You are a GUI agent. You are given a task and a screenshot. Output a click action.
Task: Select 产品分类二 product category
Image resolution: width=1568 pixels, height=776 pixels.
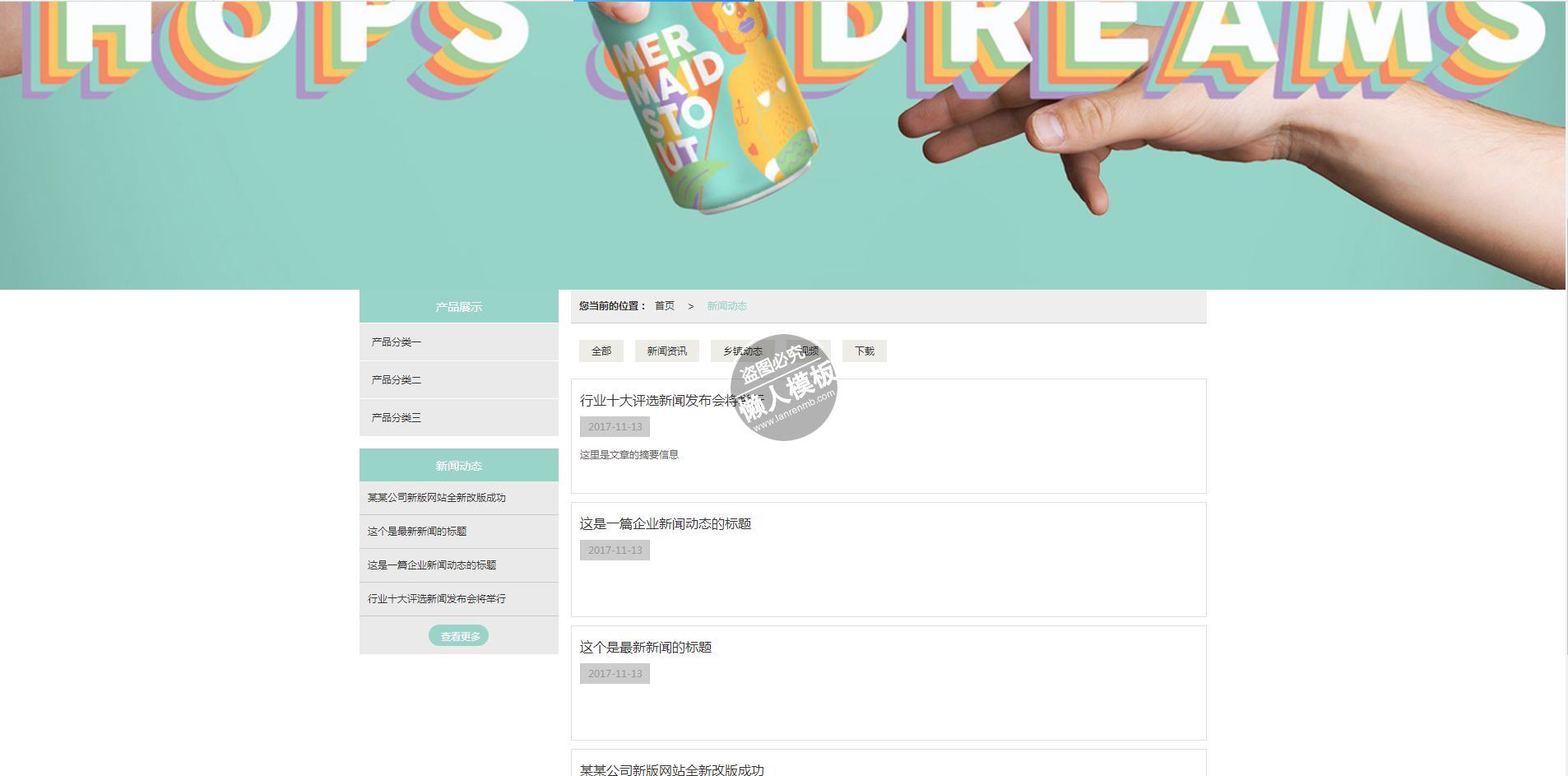tap(397, 380)
